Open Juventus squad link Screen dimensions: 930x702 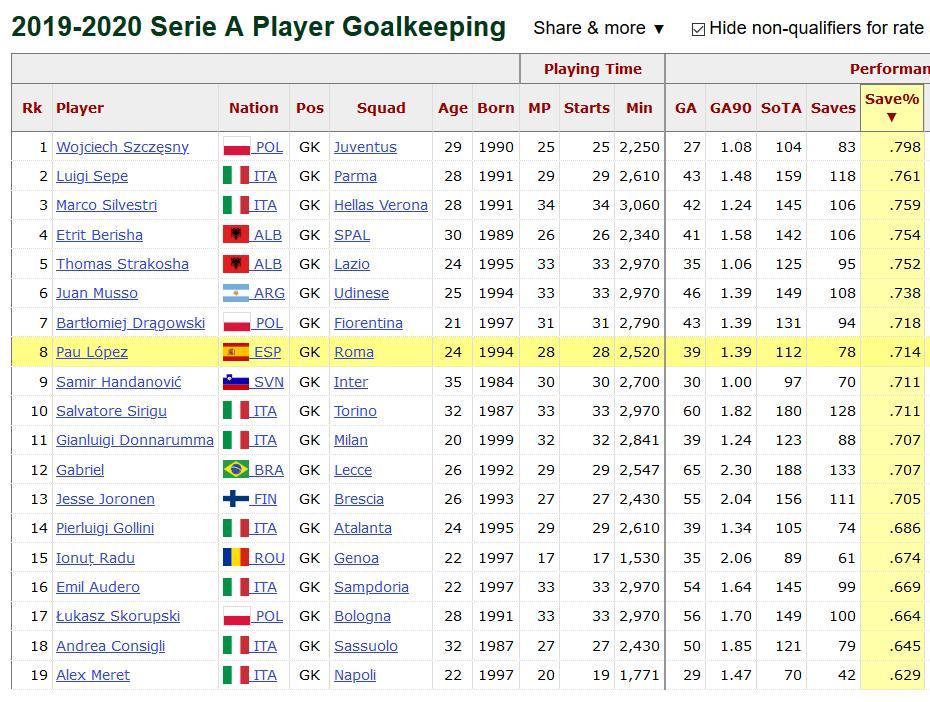click(365, 147)
